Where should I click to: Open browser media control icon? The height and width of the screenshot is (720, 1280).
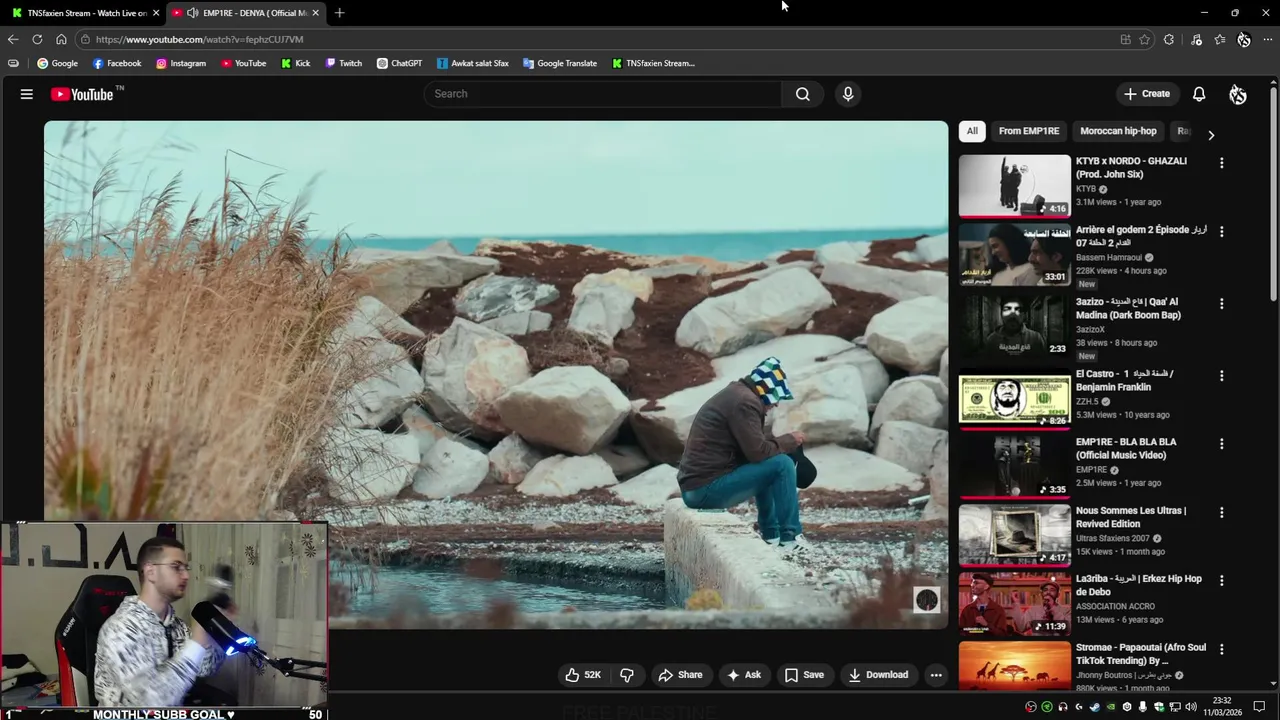1196,39
